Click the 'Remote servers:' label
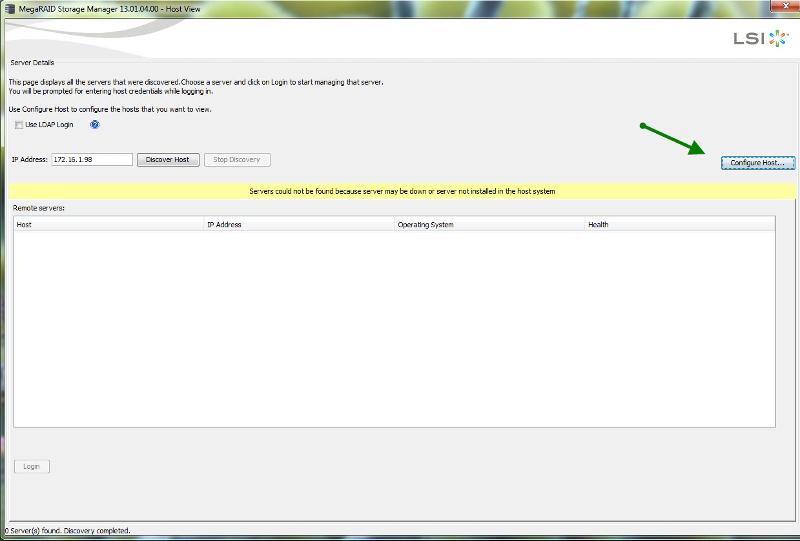 point(39,208)
